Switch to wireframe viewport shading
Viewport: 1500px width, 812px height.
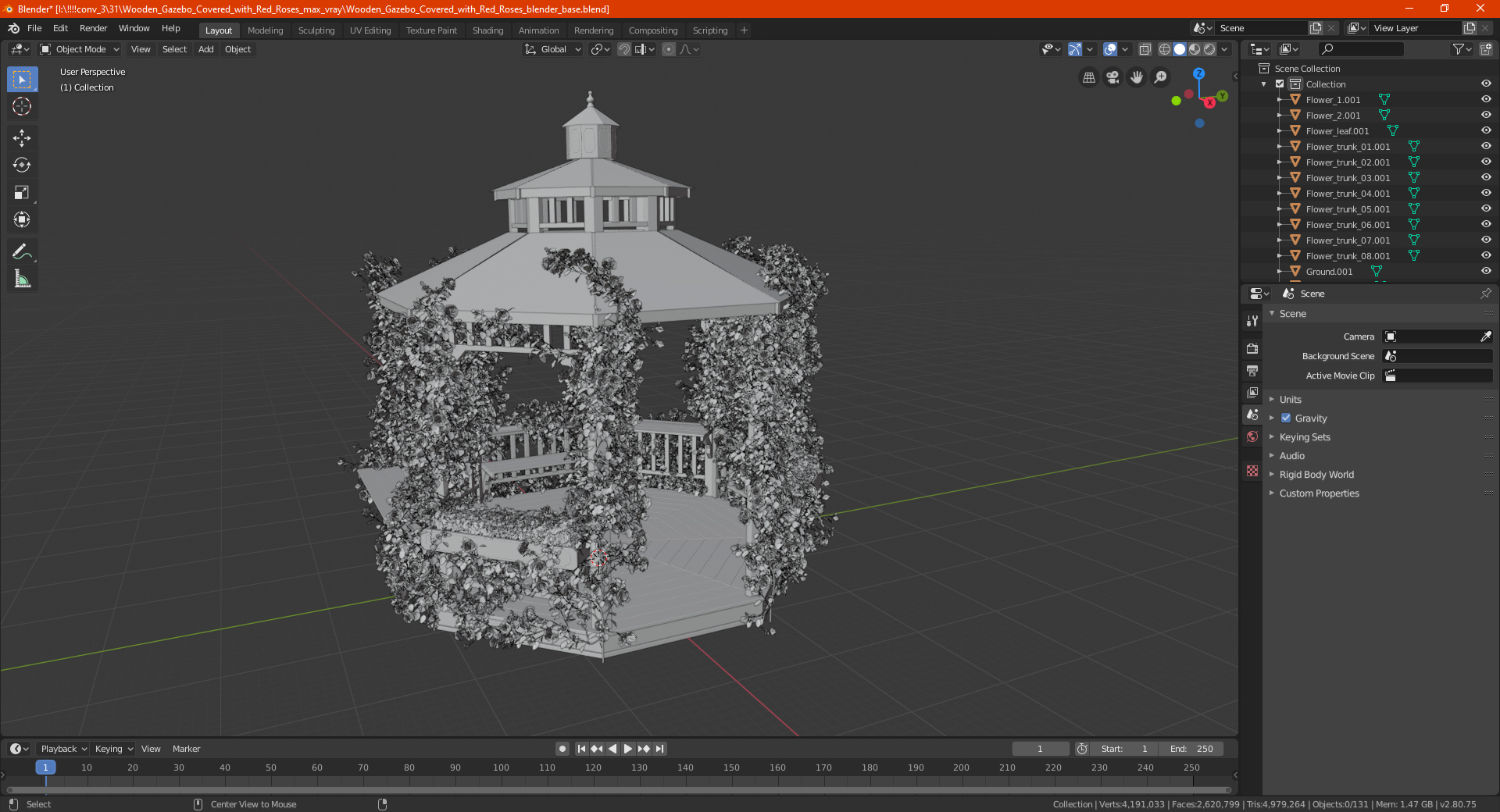1164,49
